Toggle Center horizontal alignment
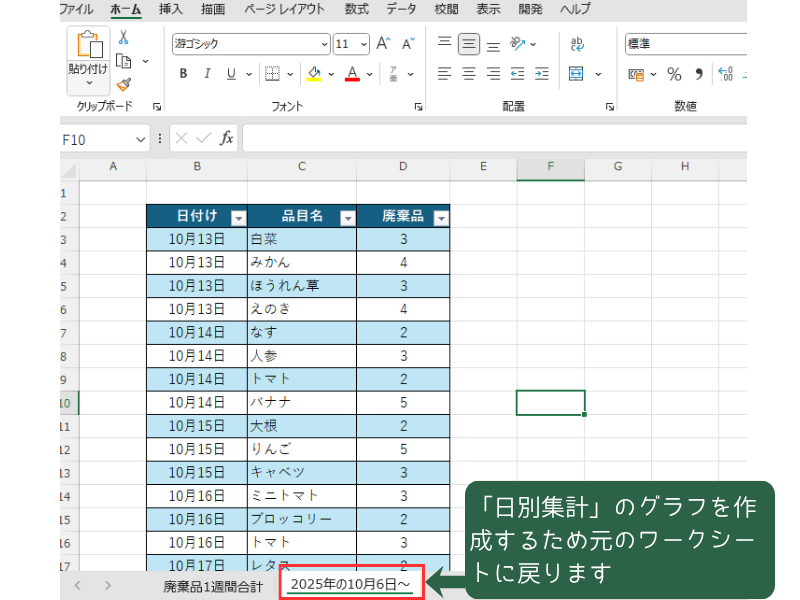Image resolution: width=800 pixels, height=600 pixels. tap(469, 74)
